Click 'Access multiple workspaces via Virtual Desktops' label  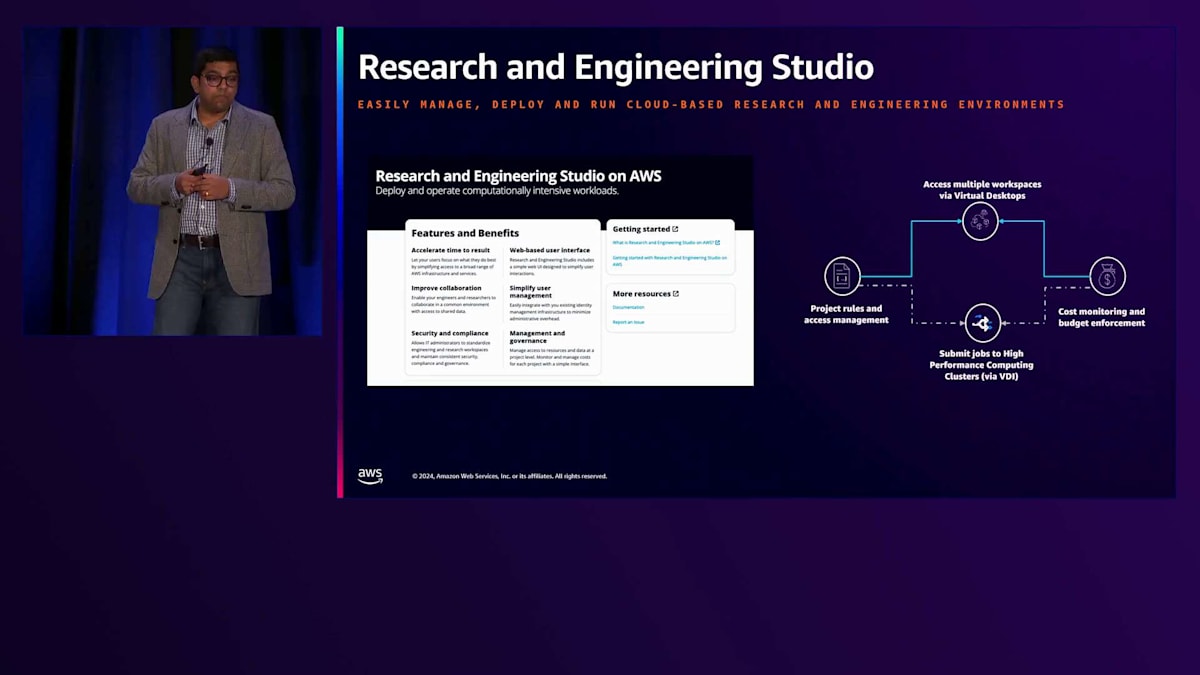(x=981, y=190)
